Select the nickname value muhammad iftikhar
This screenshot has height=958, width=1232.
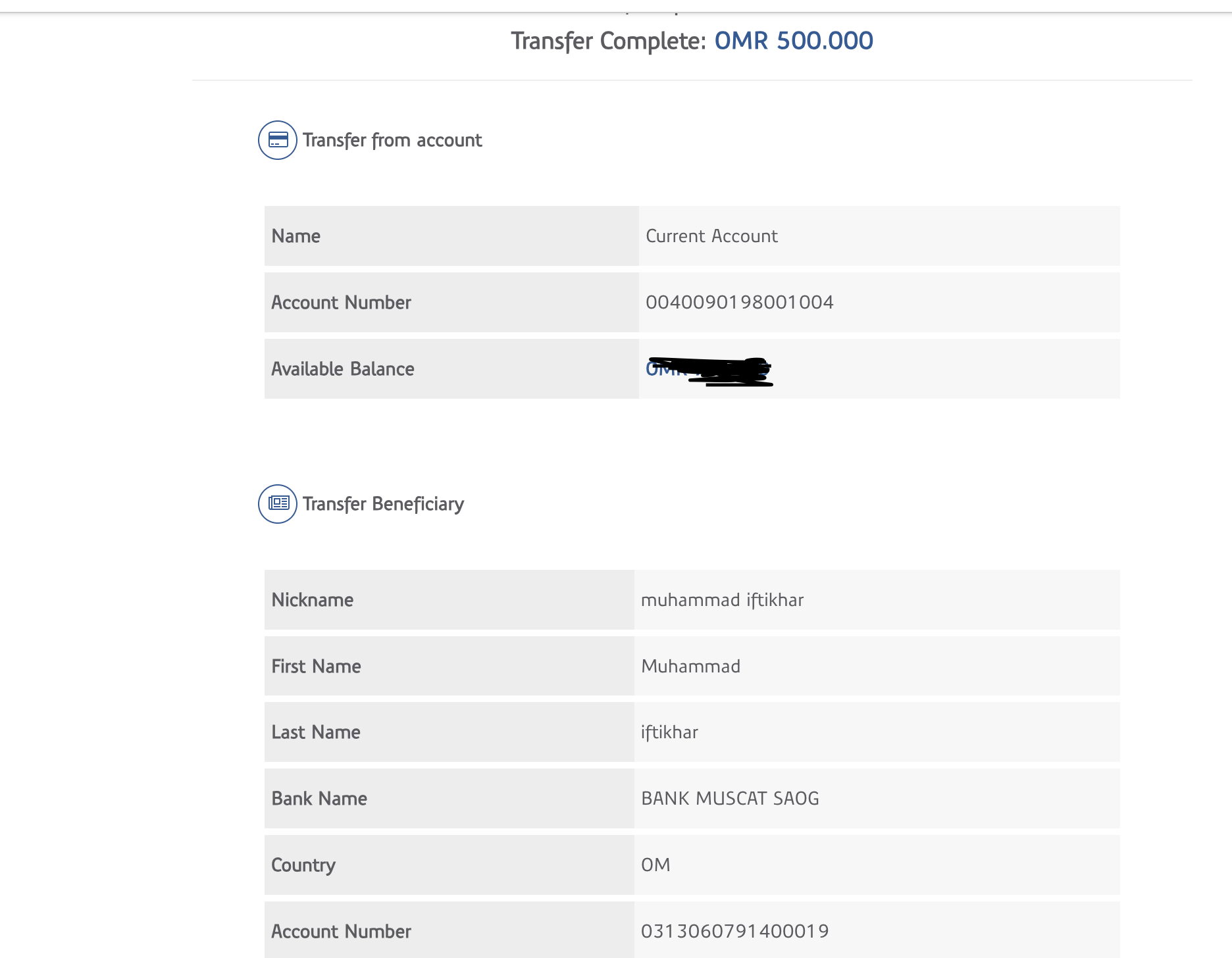pyautogui.click(x=722, y=600)
